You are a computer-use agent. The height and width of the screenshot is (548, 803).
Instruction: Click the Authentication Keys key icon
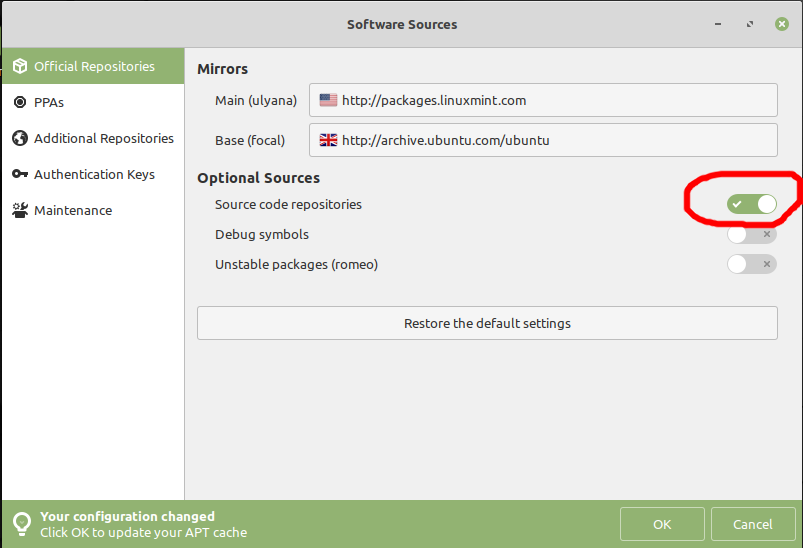click(x=20, y=174)
